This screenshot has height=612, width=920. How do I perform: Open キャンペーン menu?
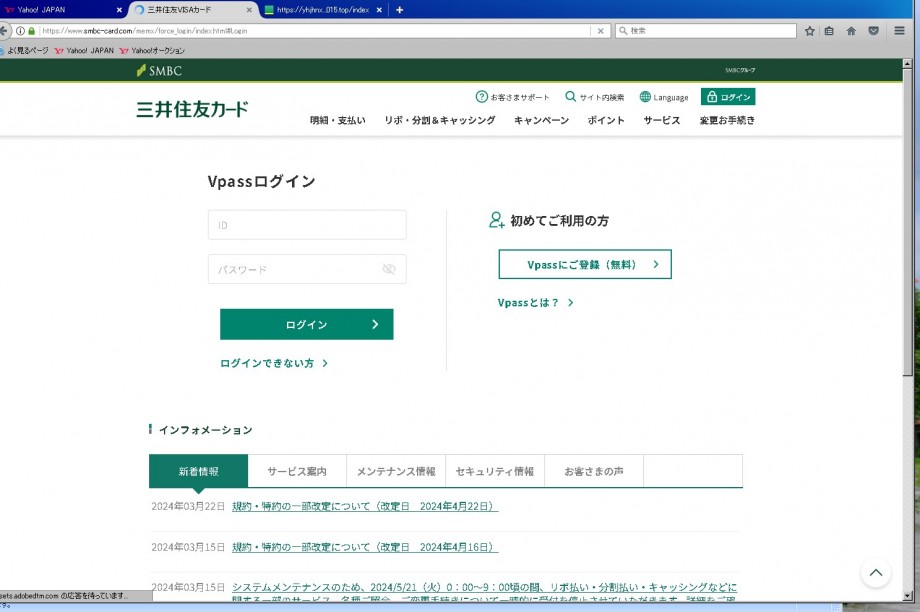click(x=542, y=120)
